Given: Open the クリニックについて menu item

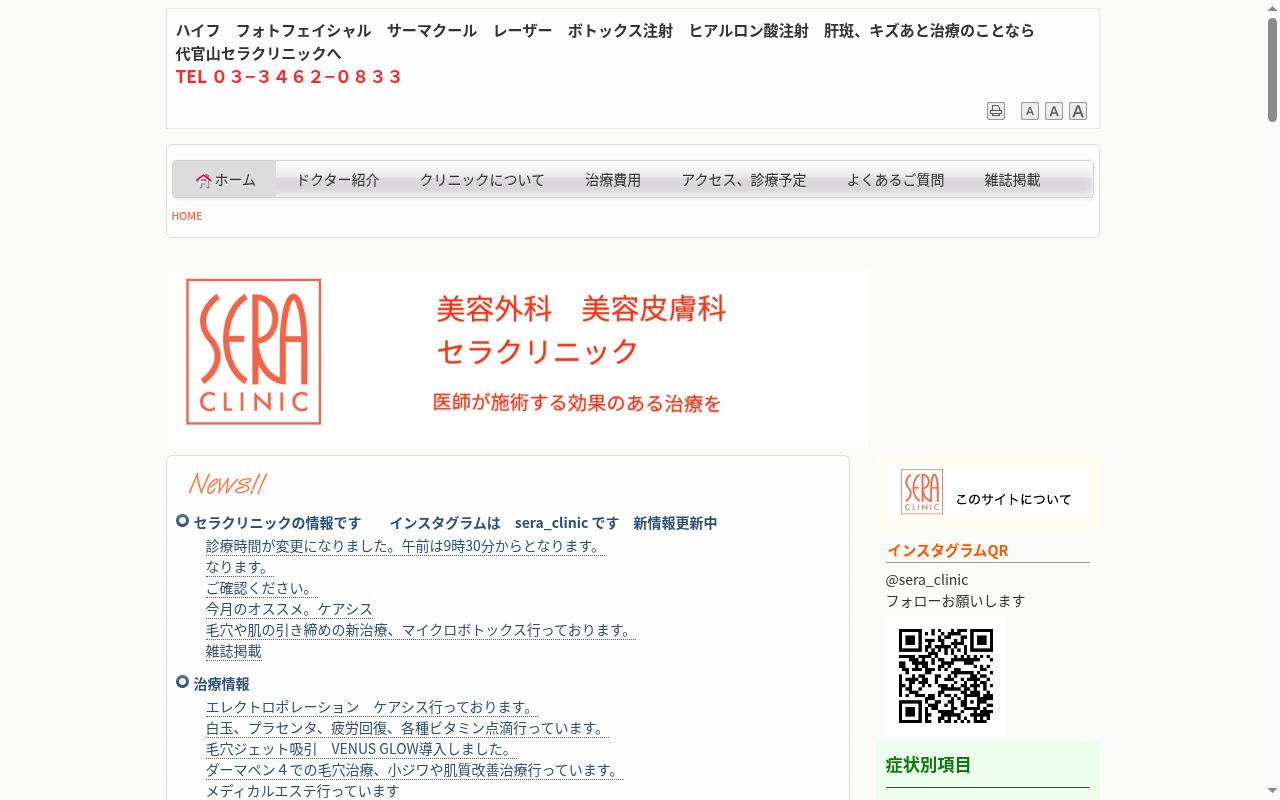Looking at the screenshot, I should [x=482, y=180].
